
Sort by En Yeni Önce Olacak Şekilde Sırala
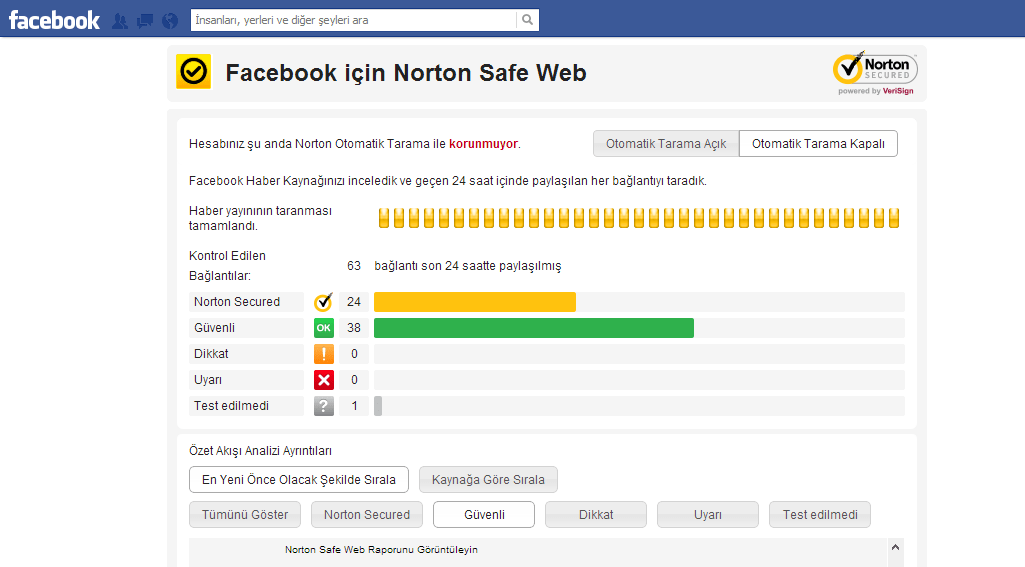298,480
